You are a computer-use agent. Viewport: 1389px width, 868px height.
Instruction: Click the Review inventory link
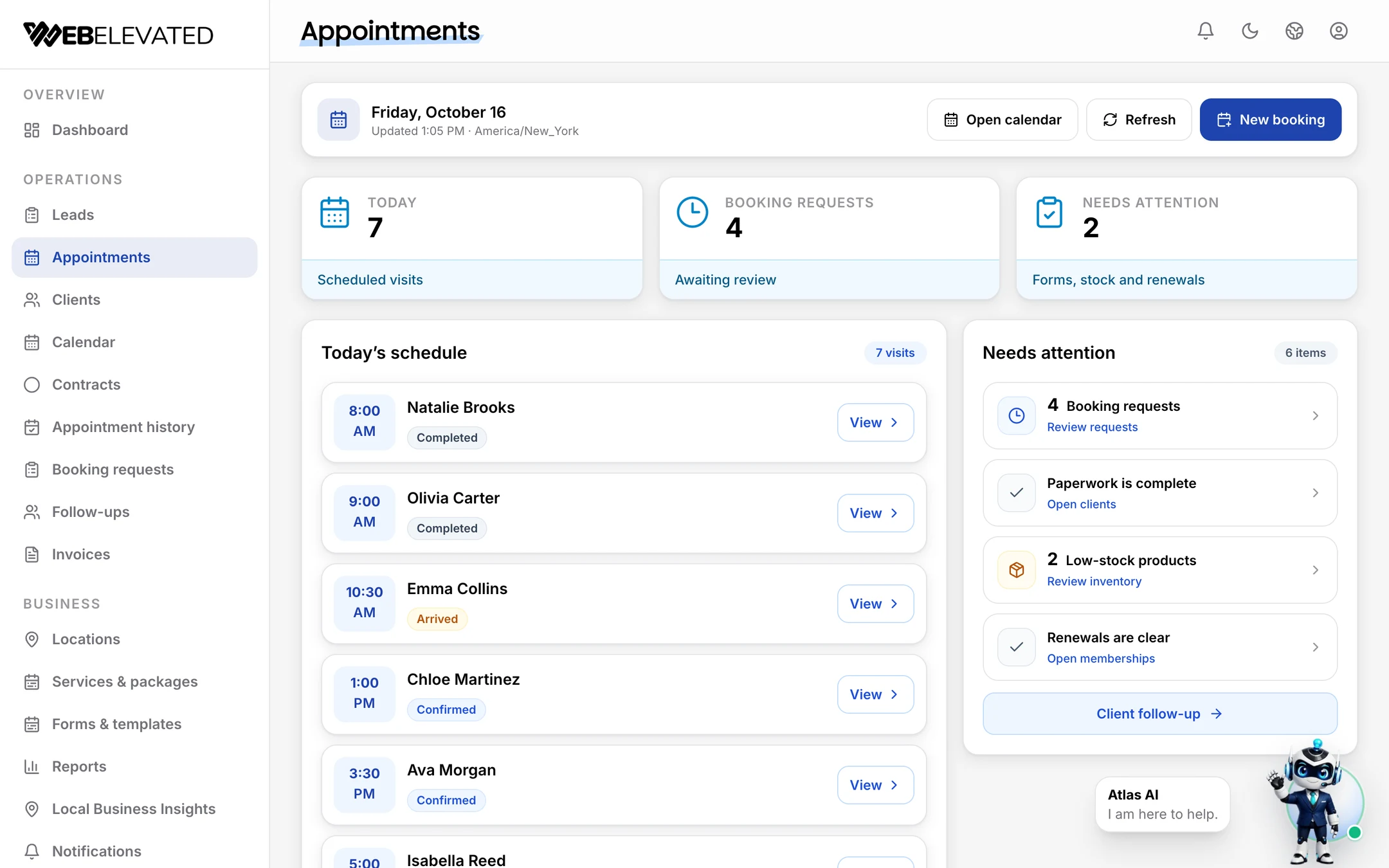[1094, 581]
